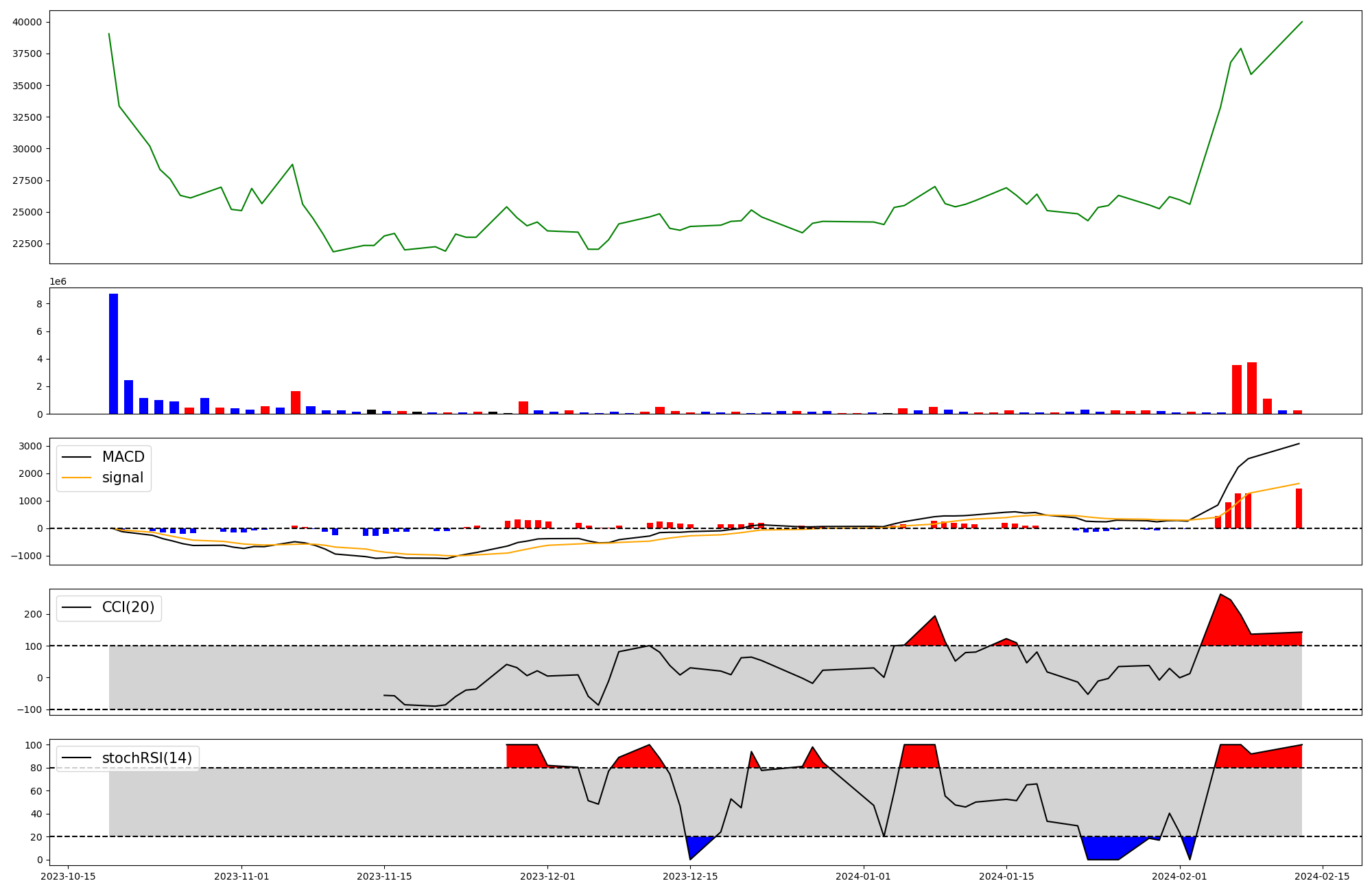1372x892 pixels.
Task: Click the rightmost red MACD histogram bar
Action: (x=1299, y=508)
